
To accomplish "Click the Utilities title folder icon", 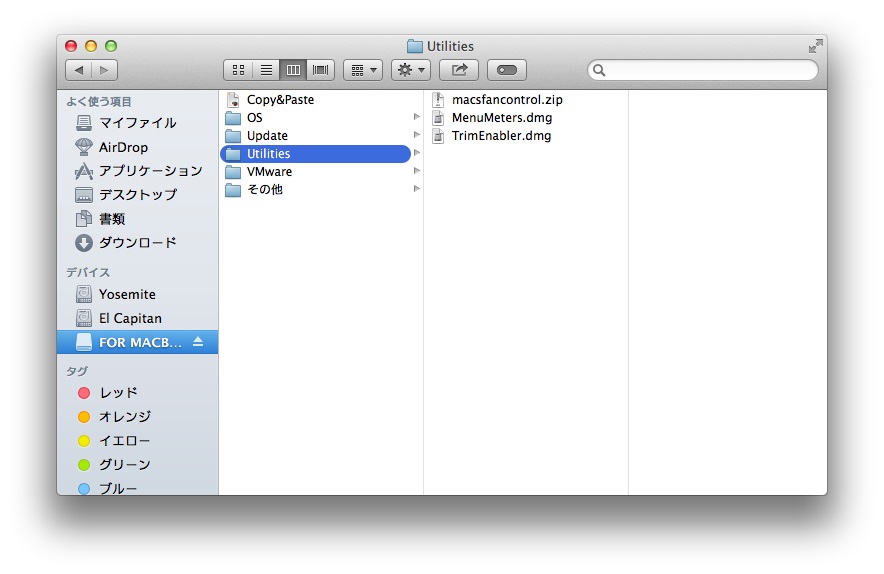I will pyautogui.click(x=414, y=46).
